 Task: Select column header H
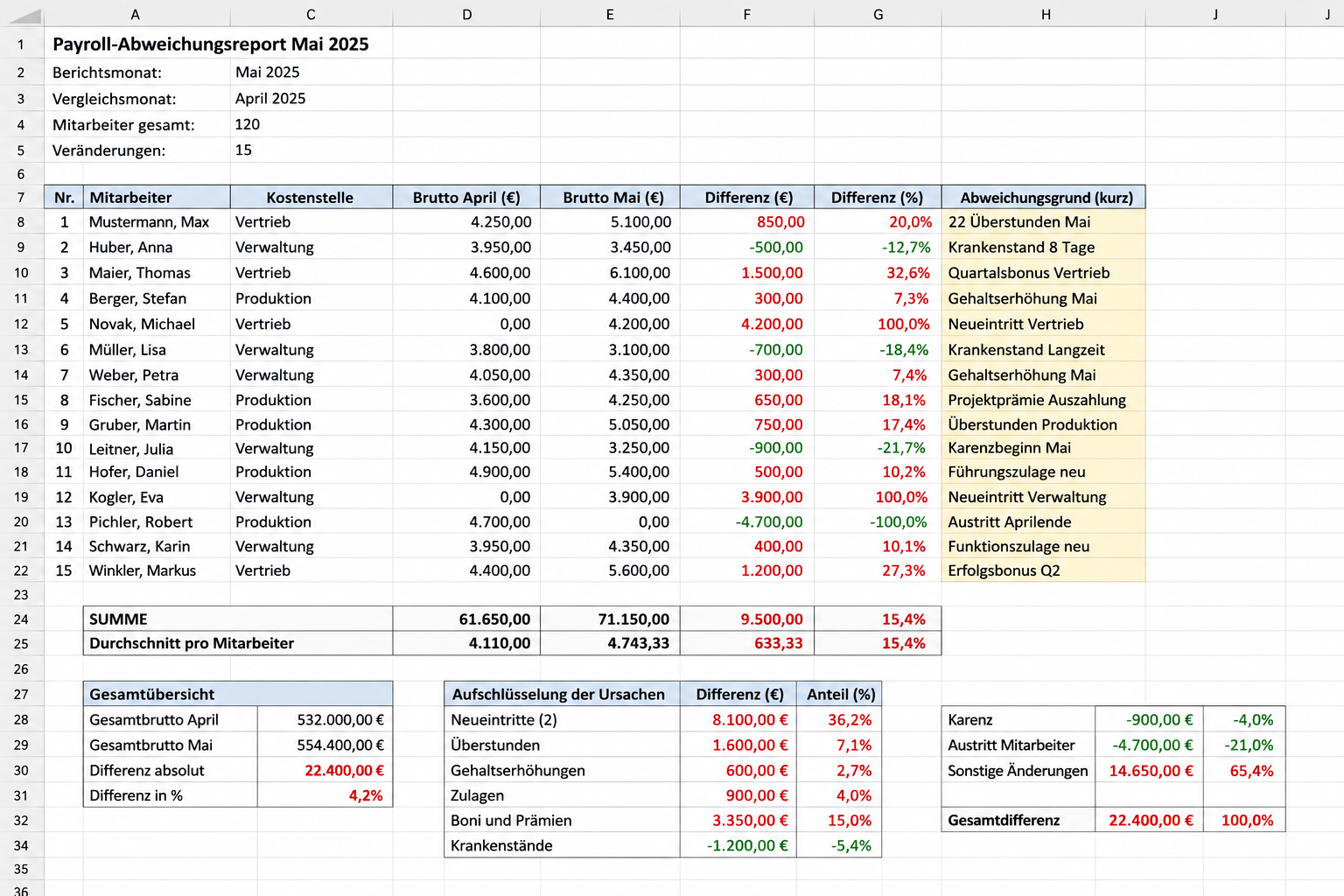[1045, 14]
